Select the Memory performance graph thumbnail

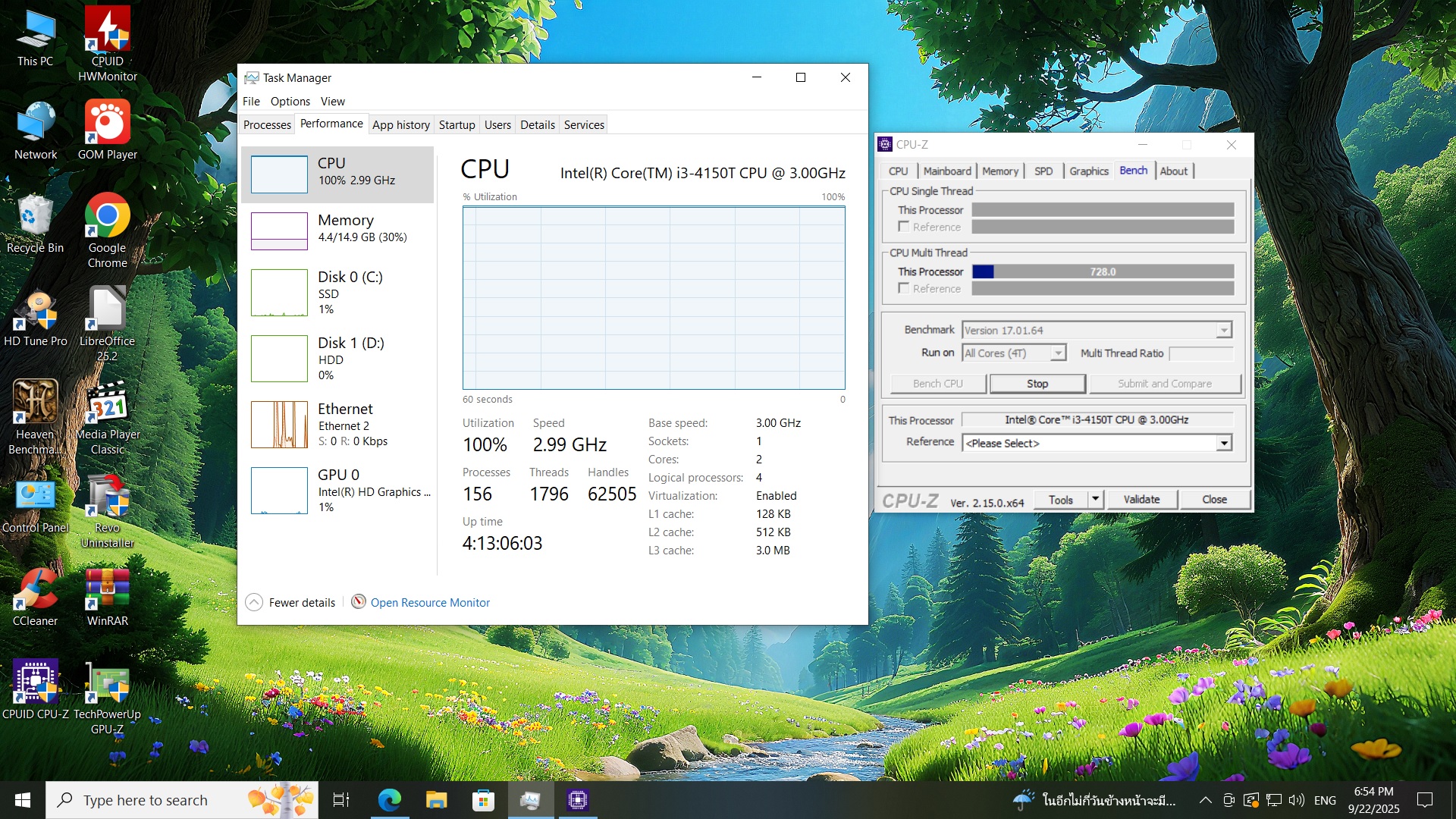(x=279, y=231)
